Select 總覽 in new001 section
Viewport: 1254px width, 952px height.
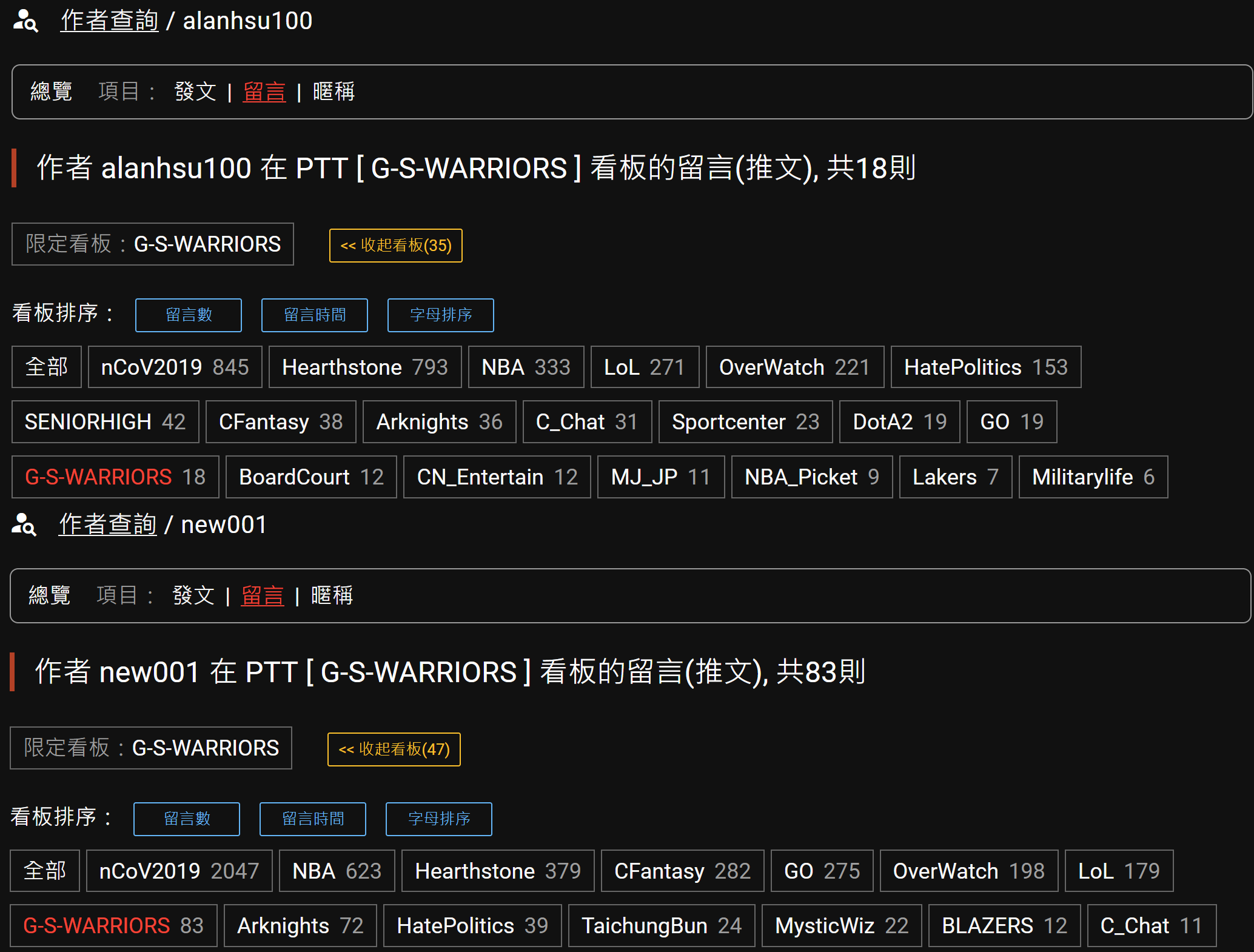click(50, 595)
